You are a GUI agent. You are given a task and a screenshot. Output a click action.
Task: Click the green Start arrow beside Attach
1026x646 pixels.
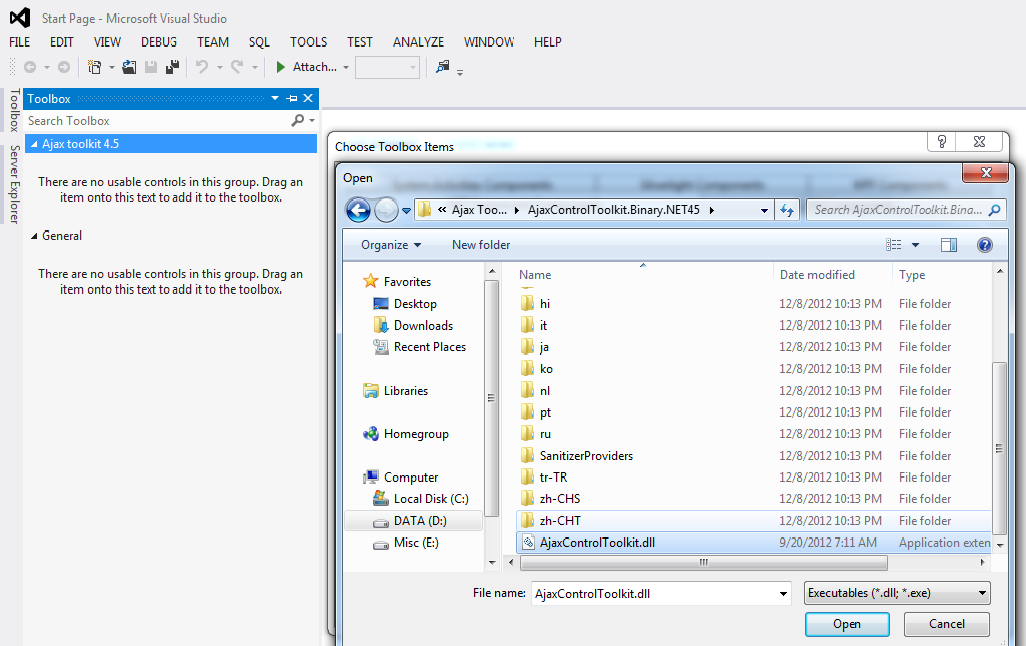point(281,67)
